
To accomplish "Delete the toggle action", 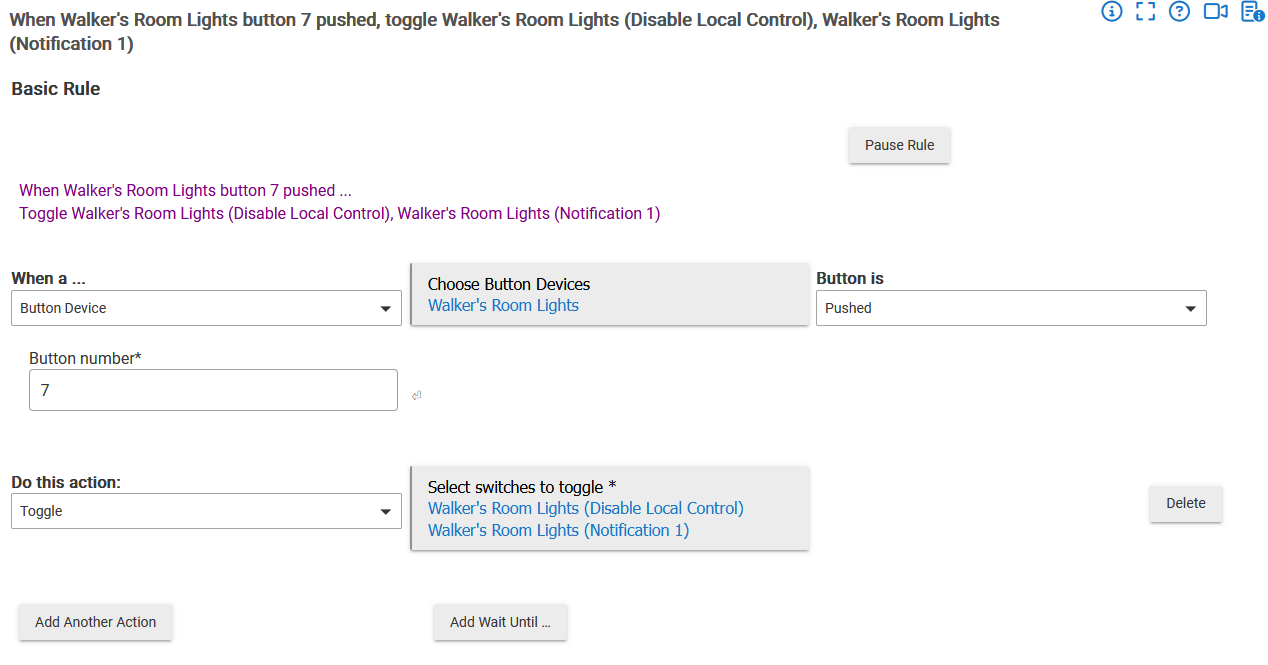I will click(1185, 503).
